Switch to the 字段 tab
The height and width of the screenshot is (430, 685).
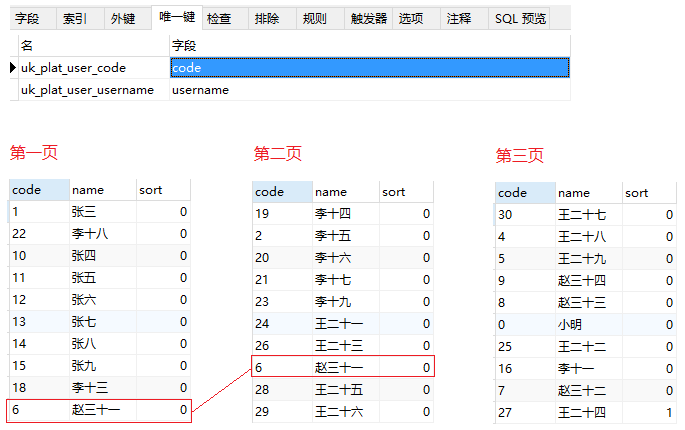(33, 19)
